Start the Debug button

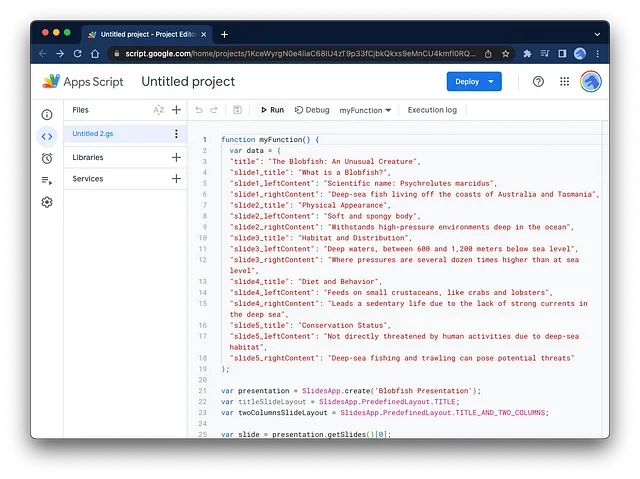coord(312,110)
